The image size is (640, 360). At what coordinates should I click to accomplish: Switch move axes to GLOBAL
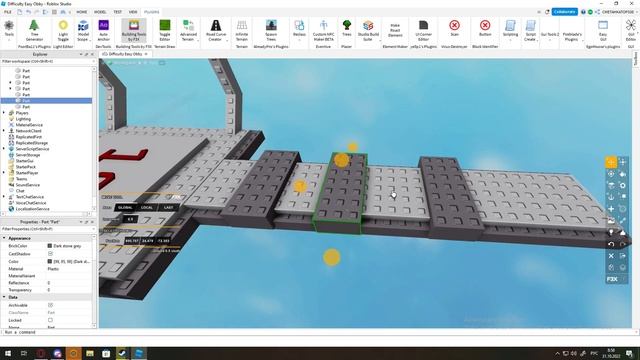[125, 207]
